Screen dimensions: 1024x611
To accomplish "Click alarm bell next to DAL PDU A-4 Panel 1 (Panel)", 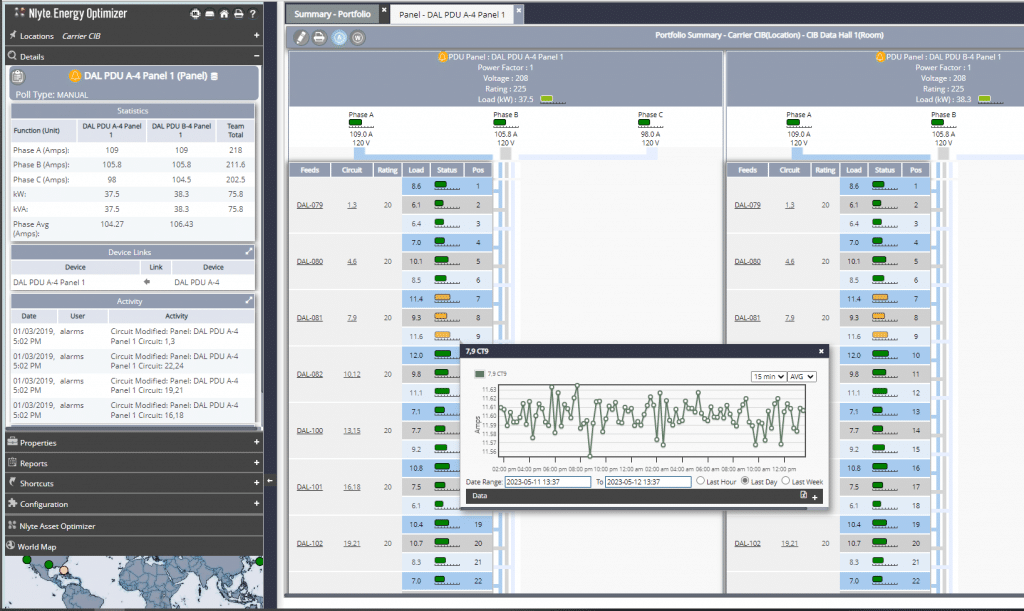I will tap(75, 76).
